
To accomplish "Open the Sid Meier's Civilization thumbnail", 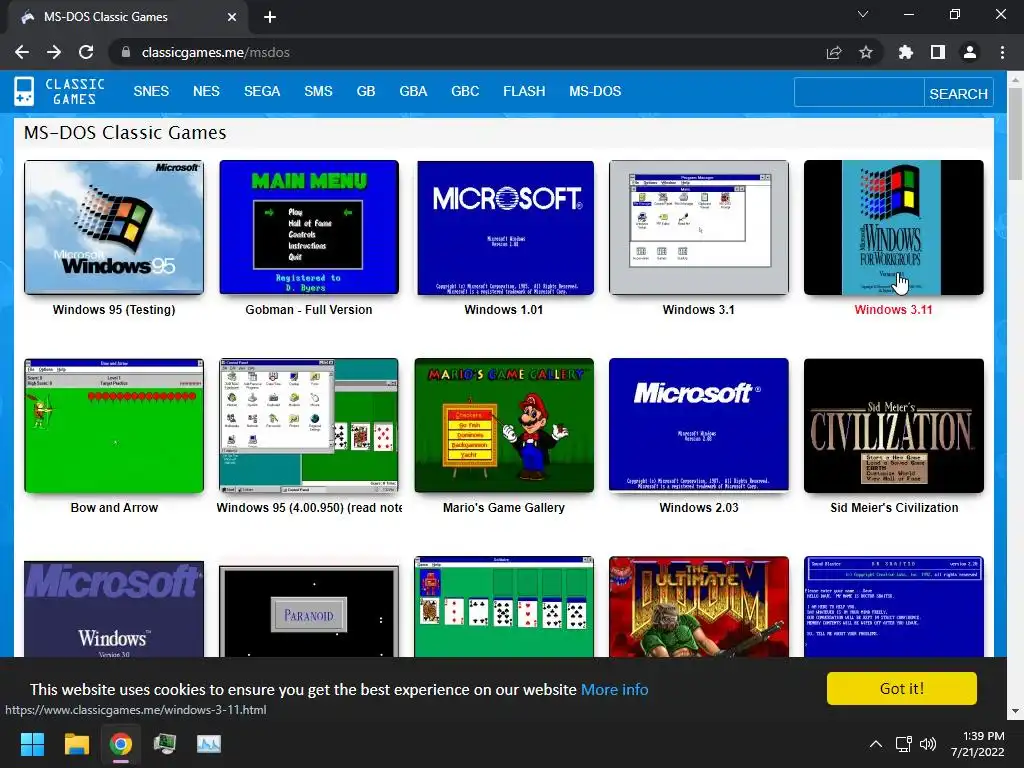I will point(893,425).
